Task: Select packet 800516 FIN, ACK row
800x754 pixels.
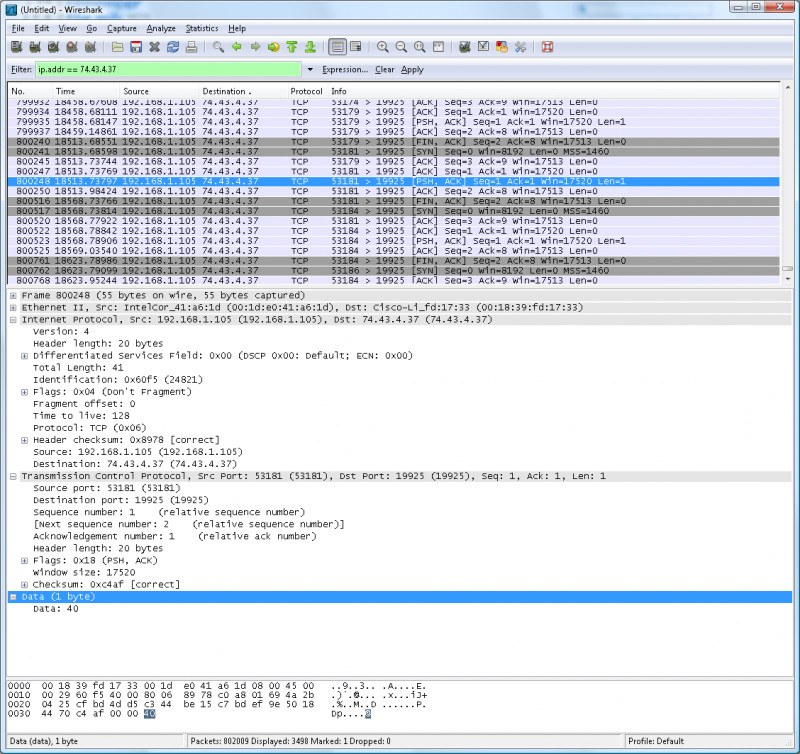Action: (394, 201)
